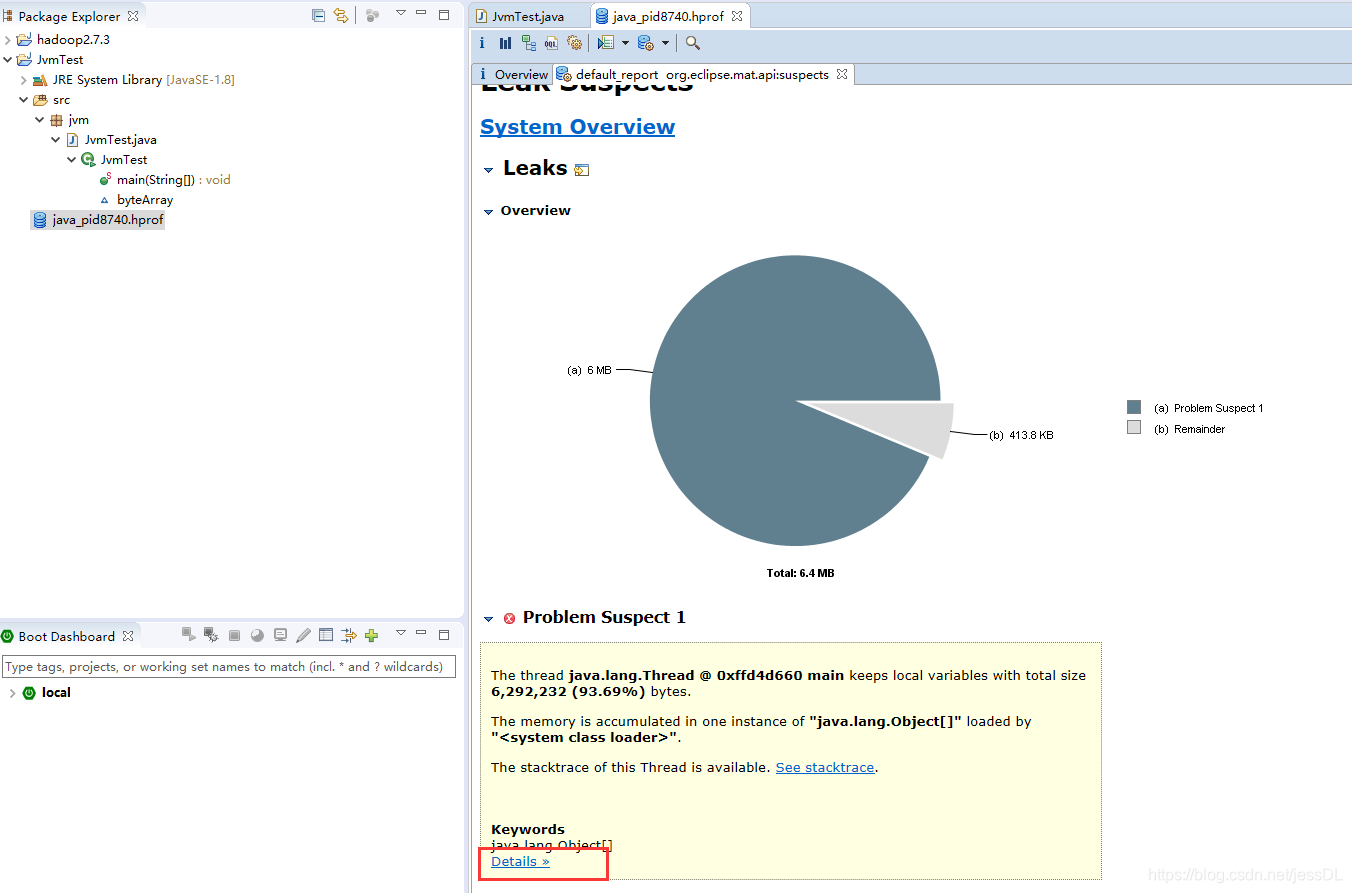Select main(String[]) method in tree
This screenshot has height=893, width=1352.
[164, 180]
